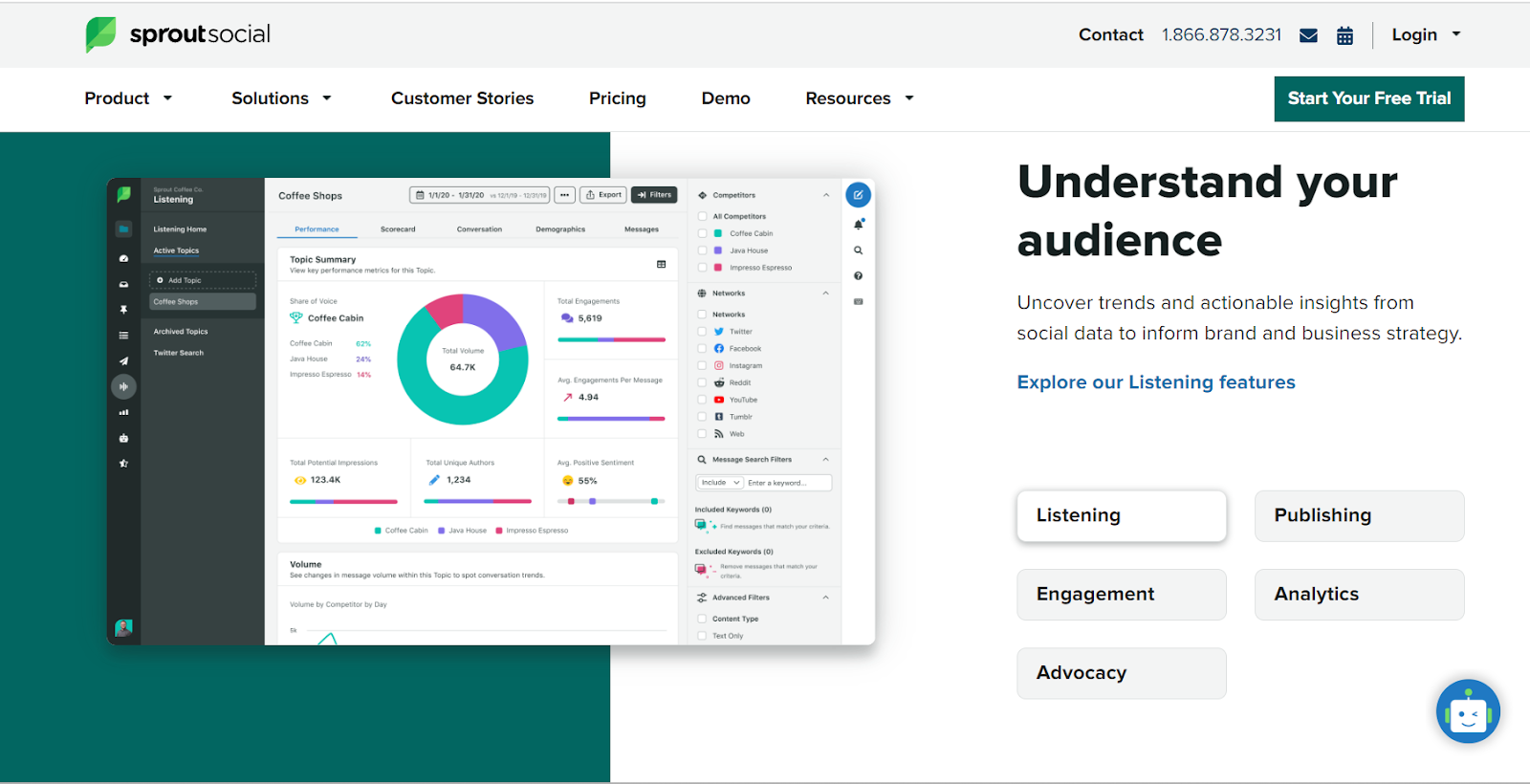1530x784 pixels.
Task: Select the Analytics feature tab
Action: coord(1359,595)
